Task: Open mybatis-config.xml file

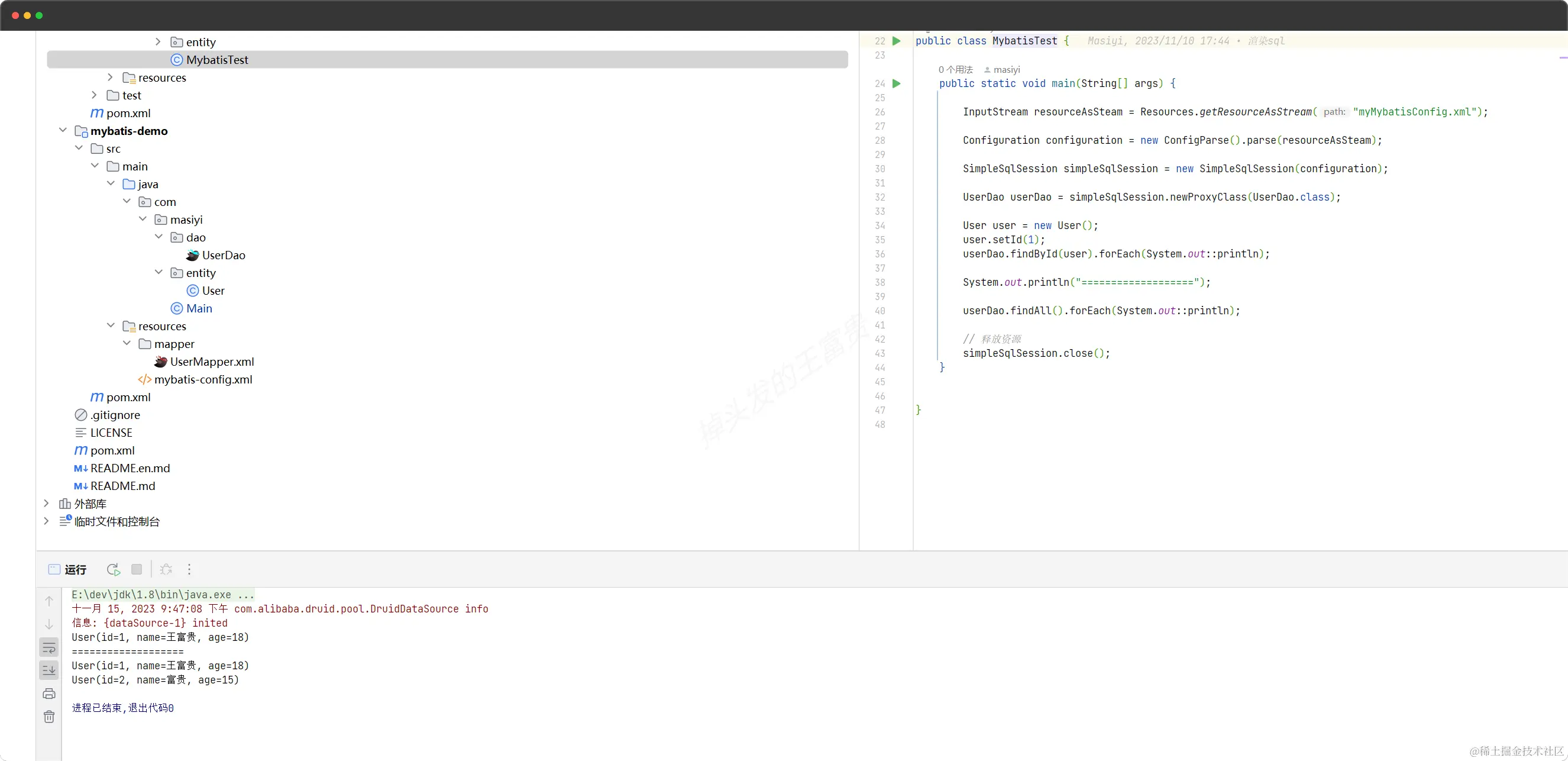Action: [202, 379]
